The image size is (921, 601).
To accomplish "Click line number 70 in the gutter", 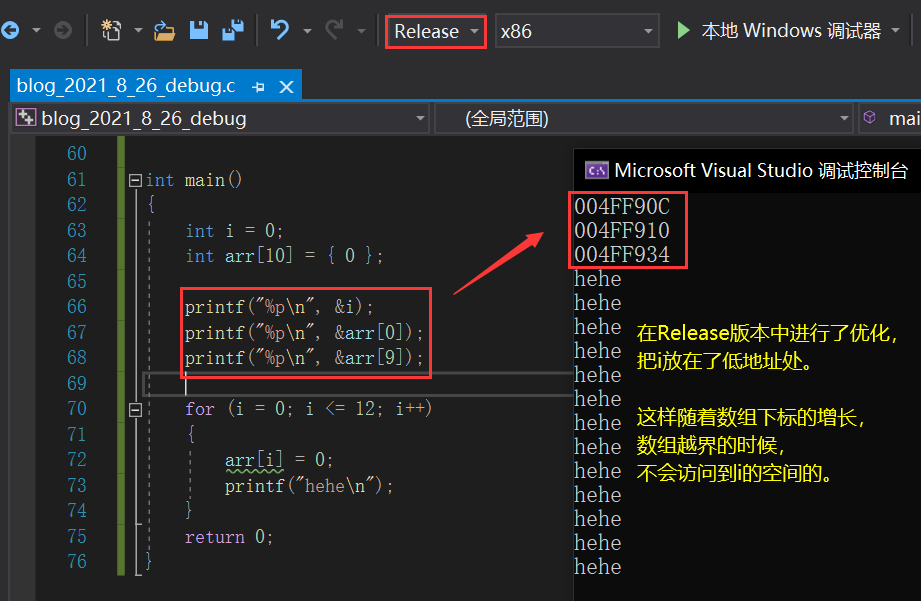I will 77,409.
